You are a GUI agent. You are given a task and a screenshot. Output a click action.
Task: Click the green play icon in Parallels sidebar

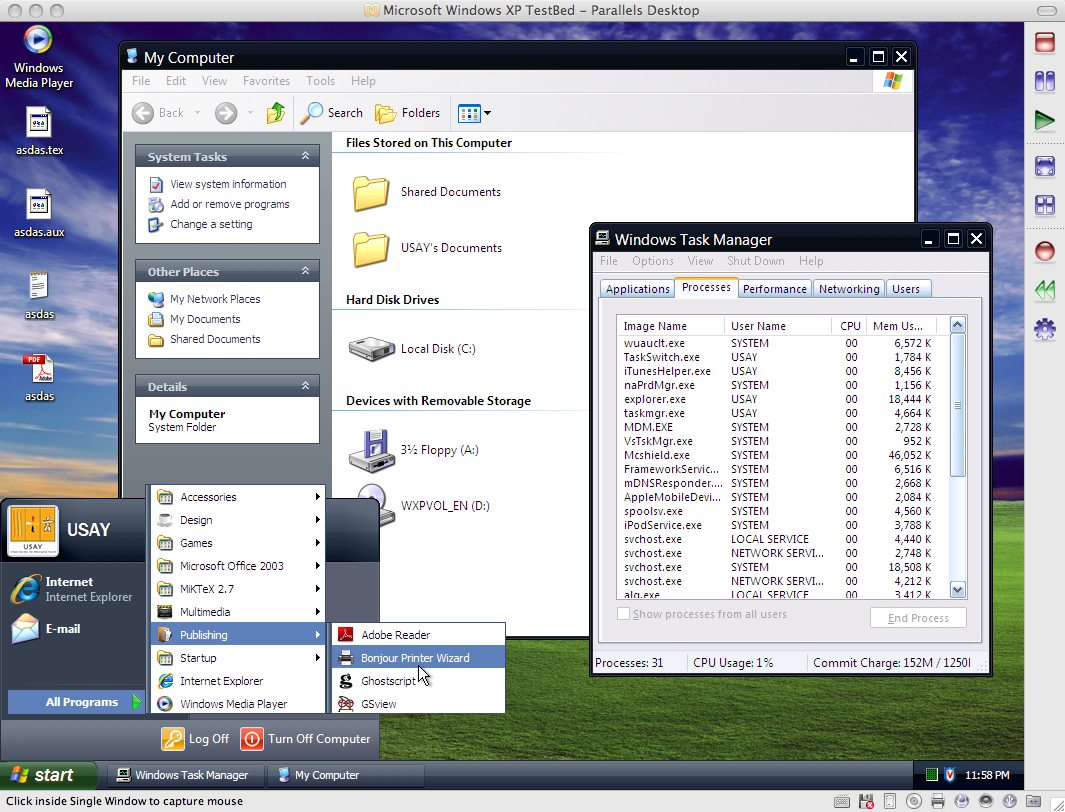pos(1045,122)
